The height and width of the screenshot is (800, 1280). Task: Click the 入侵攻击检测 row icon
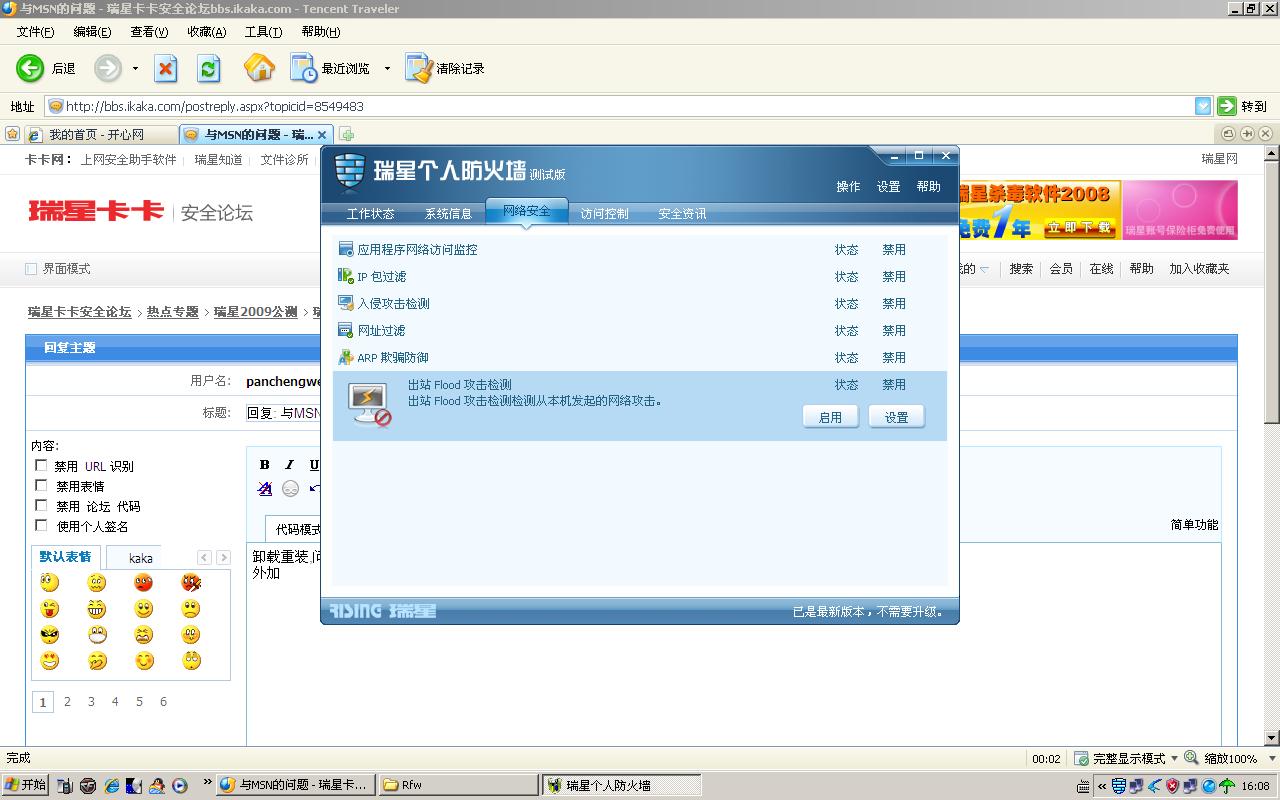(346, 303)
